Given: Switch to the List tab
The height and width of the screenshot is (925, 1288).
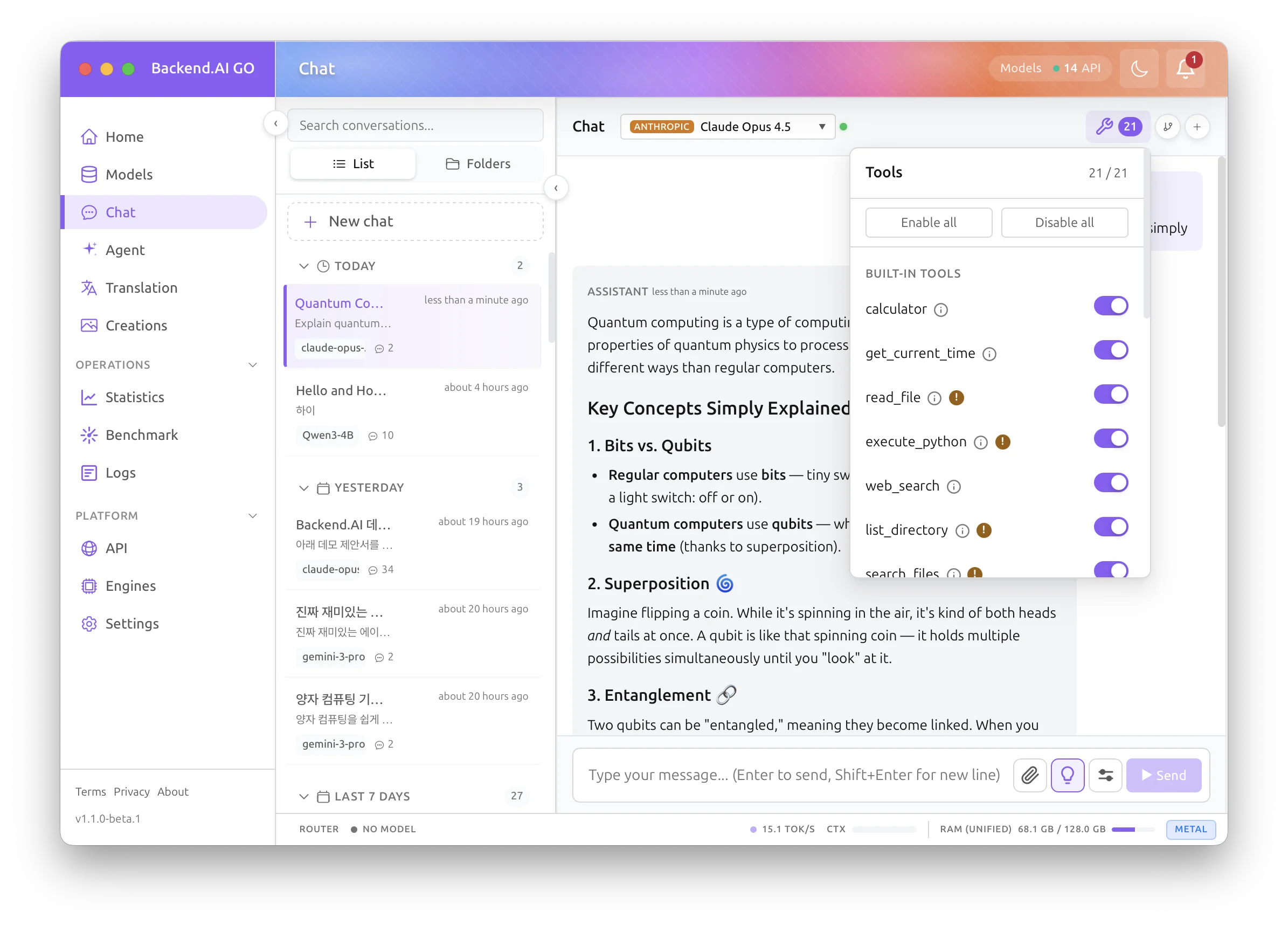Looking at the screenshot, I should pyautogui.click(x=352, y=164).
